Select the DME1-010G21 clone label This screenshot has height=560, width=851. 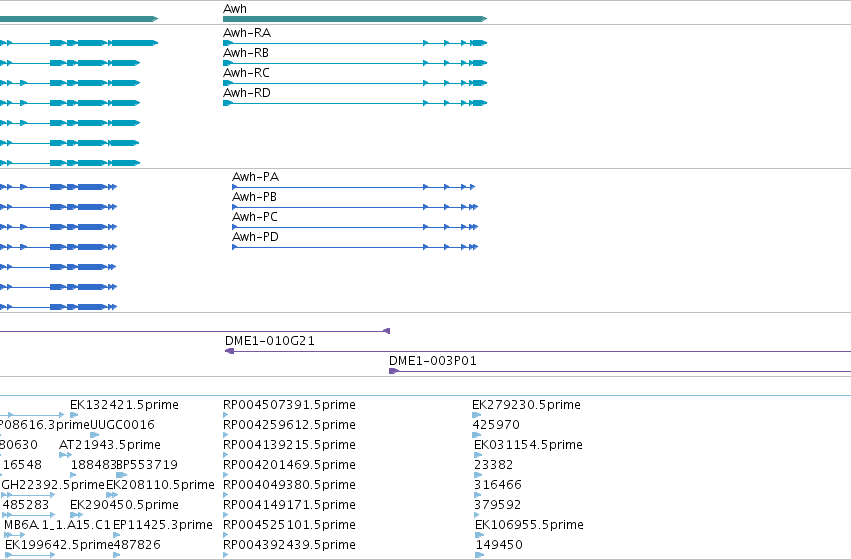coord(270,341)
